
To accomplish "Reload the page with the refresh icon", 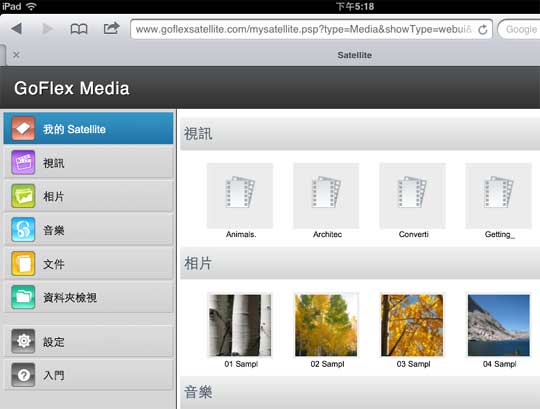I will tap(483, 30).
